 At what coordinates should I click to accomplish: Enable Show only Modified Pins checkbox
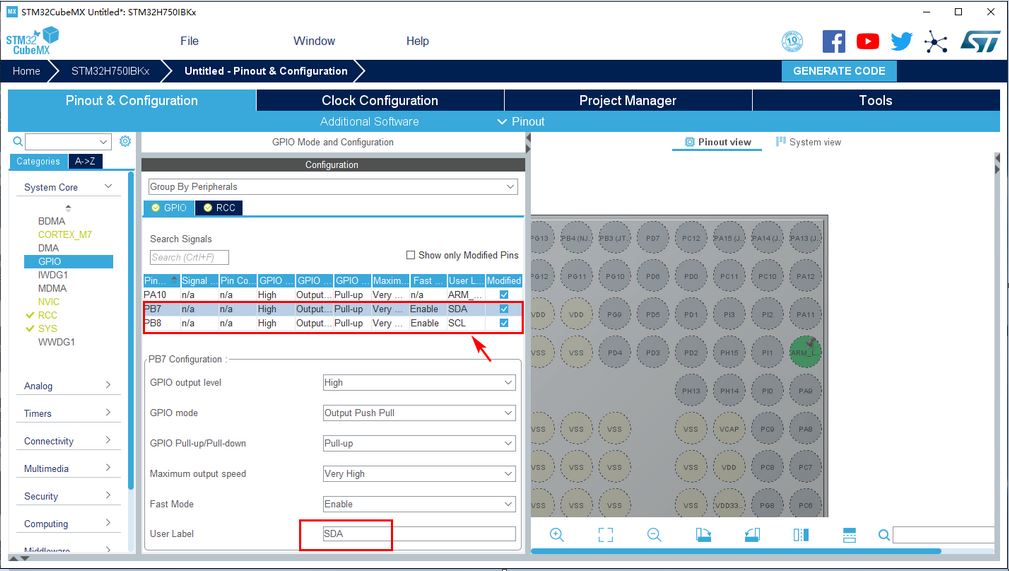tap(411, 255)
